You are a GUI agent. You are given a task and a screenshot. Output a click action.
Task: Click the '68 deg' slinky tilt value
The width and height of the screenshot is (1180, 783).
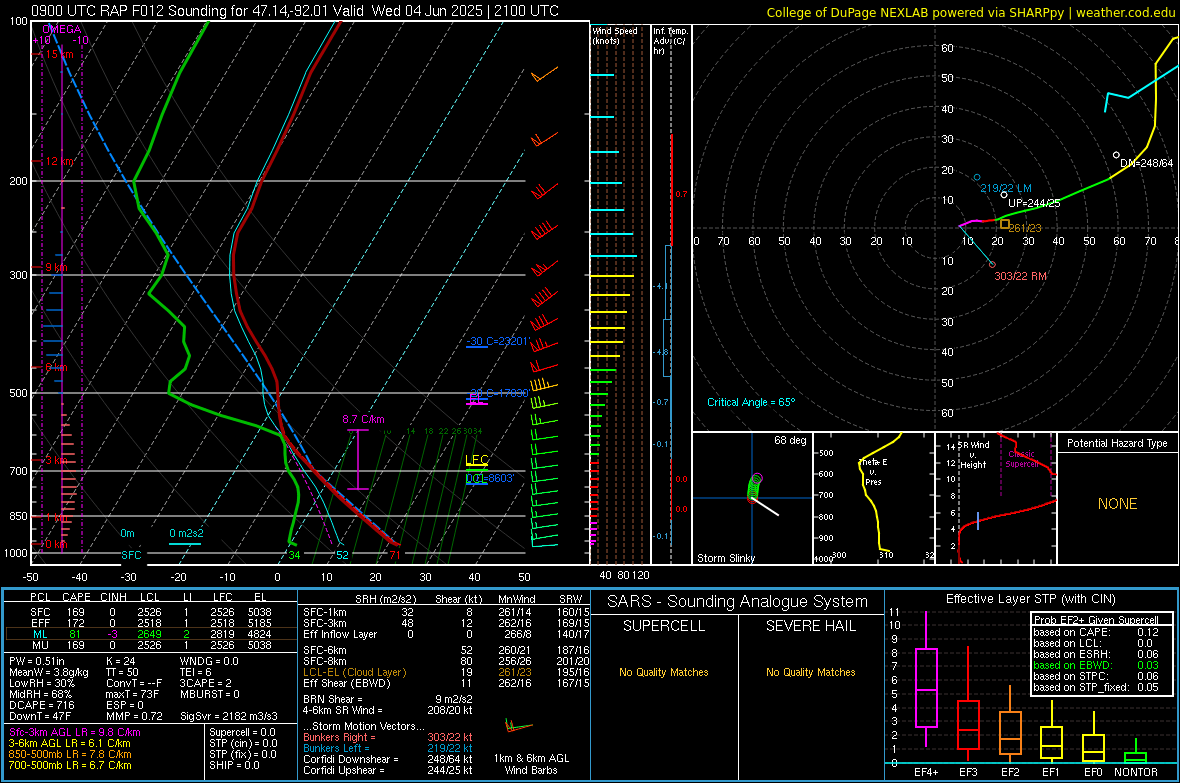pos(790,440)
